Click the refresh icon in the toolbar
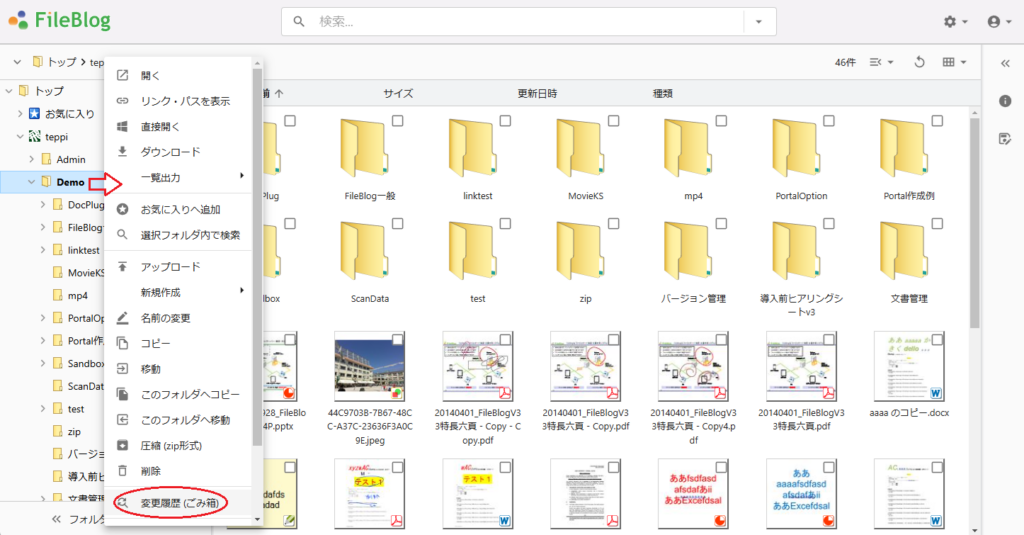This screenshot has width=1024, height=535. 919,62
